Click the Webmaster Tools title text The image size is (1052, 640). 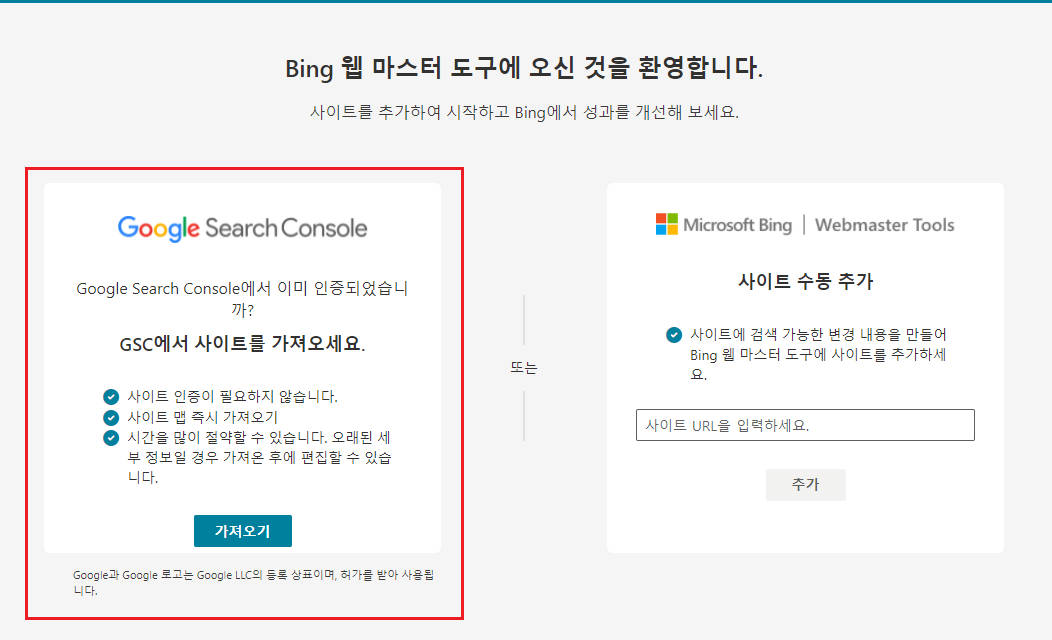(884, 225)
